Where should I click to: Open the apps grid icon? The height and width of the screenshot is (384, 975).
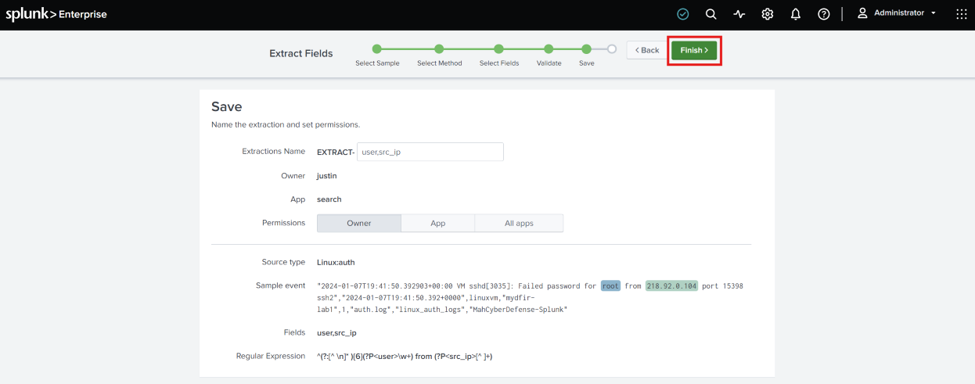(961, 14)
